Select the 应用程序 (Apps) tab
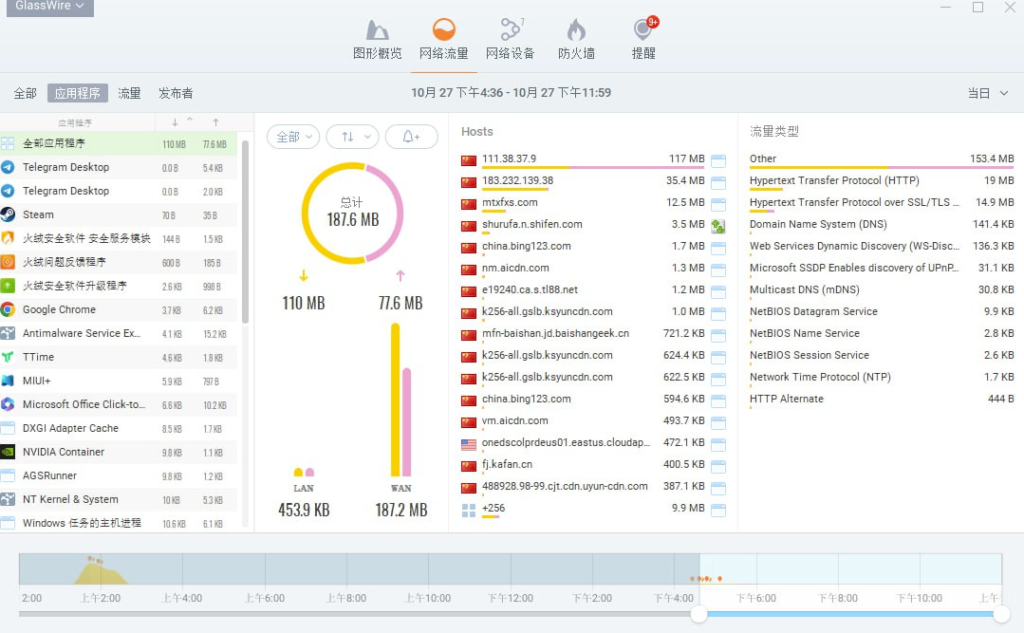 point(77,92)
